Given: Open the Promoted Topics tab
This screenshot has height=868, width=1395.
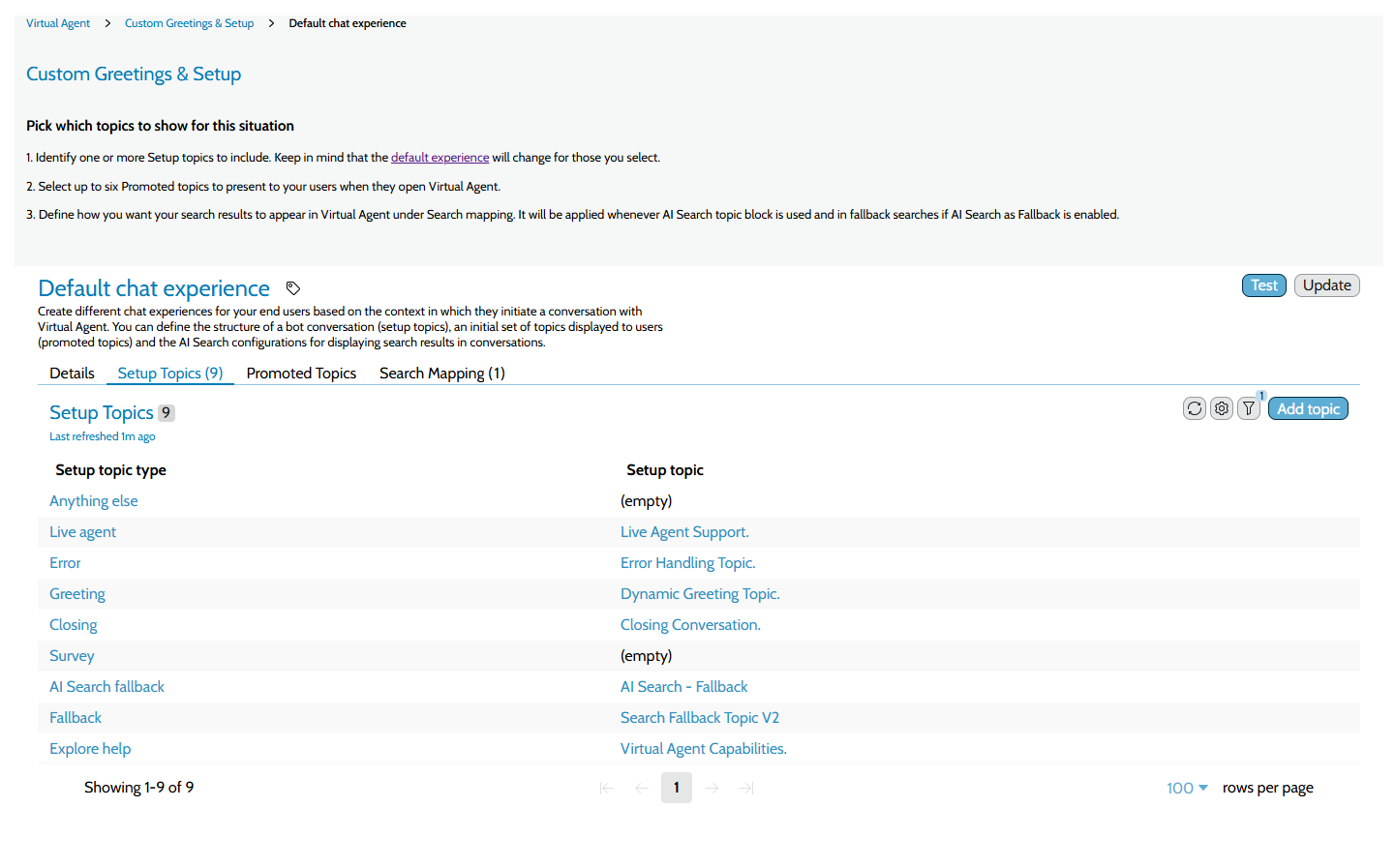Looking at the screenshot, I should [x=301, y=373].
